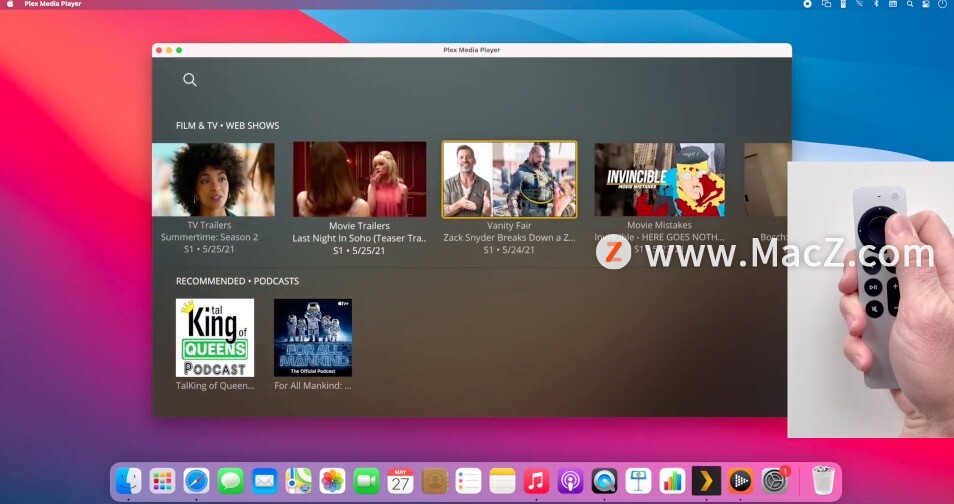The width and height of the screenshot is (954, 504).
Task: Click the 'RECOMMENDED • PODCASTS' heading
Action: pyautogui.click(x=237, y=281)
